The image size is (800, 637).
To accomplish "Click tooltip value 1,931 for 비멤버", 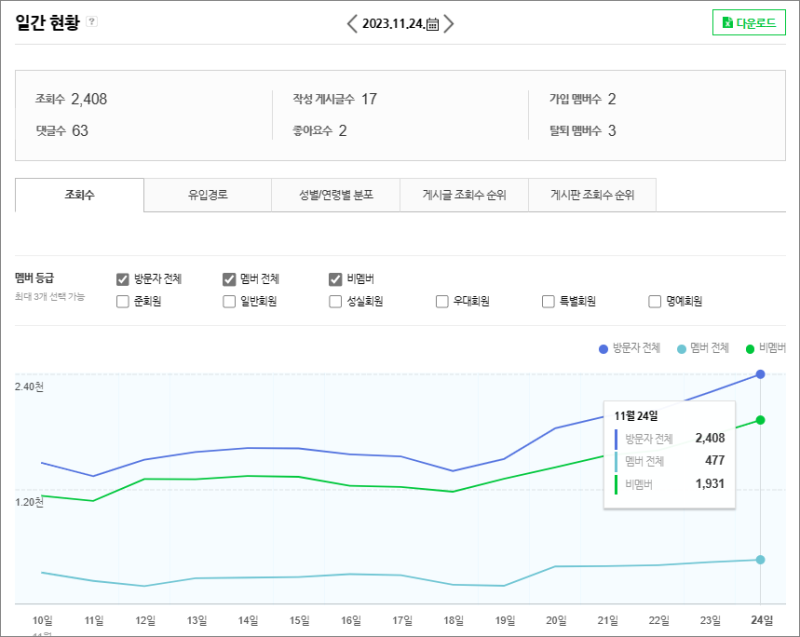I will pos(710,483).
